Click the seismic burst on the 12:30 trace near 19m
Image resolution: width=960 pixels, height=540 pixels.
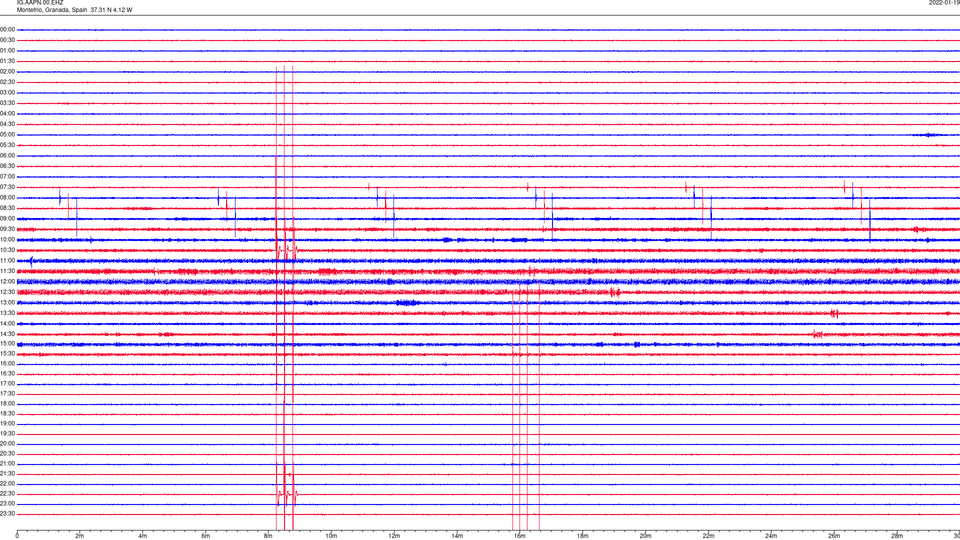615,293
